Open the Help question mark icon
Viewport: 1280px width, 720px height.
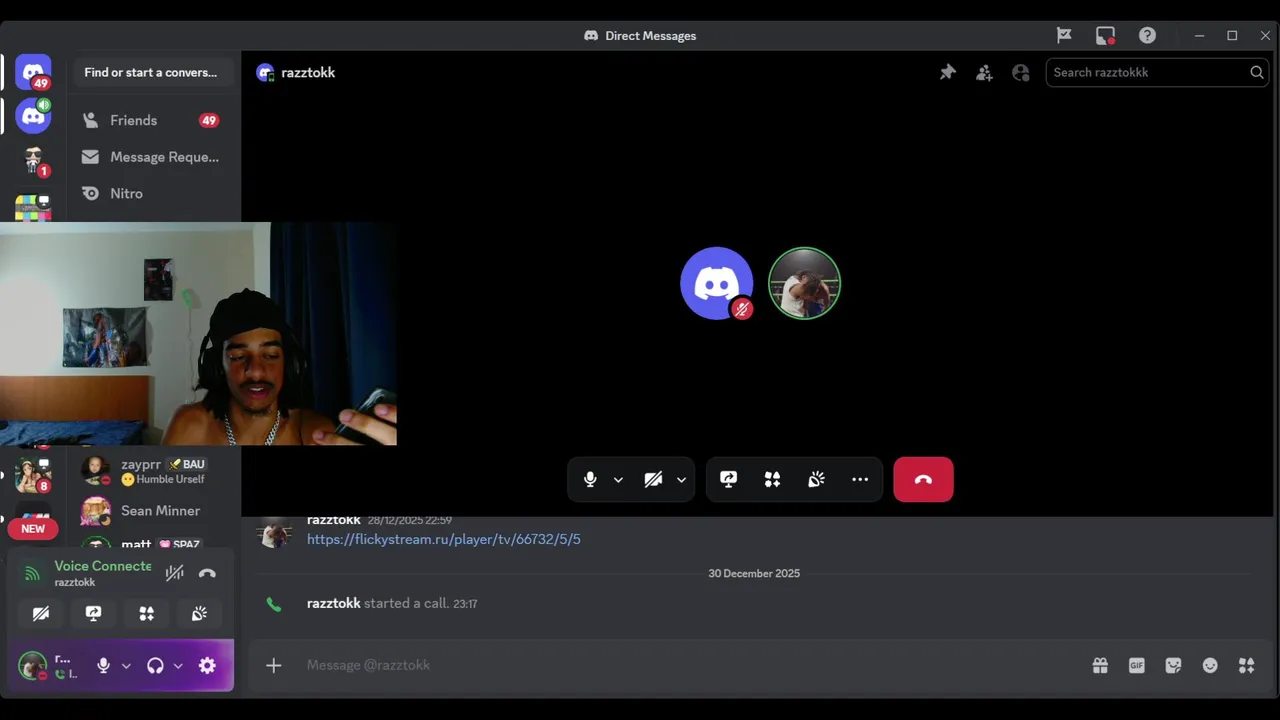(x=1147, y=35)
